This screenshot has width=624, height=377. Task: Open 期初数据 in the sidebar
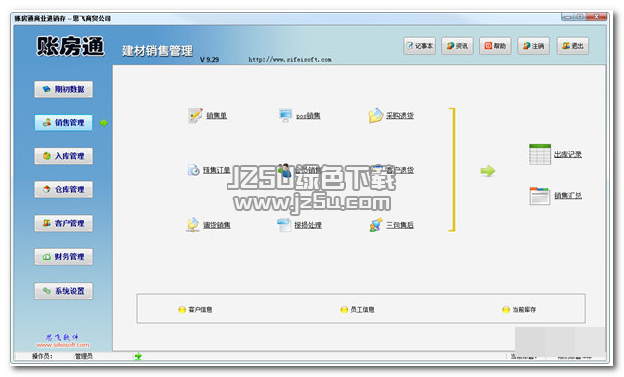pos(64,89)
